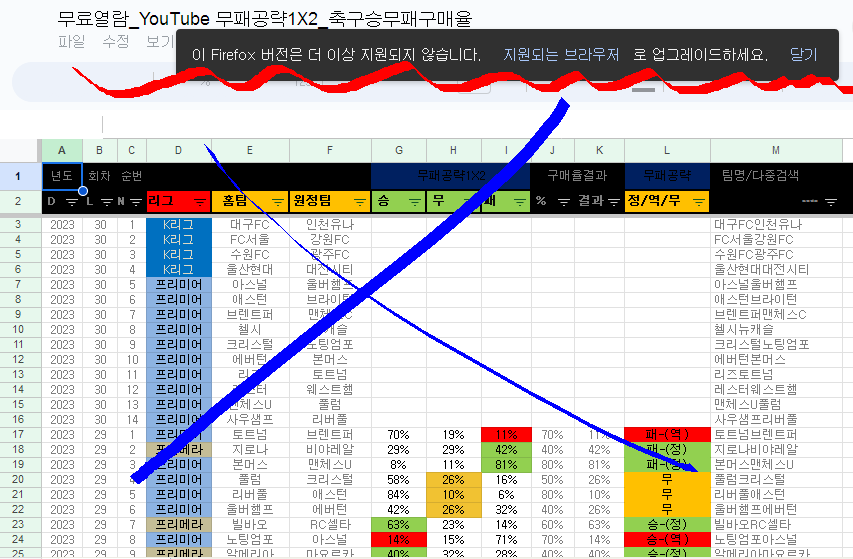
Task: Follow the 지원되는 브라우저 link
Action: coord(561,55)
